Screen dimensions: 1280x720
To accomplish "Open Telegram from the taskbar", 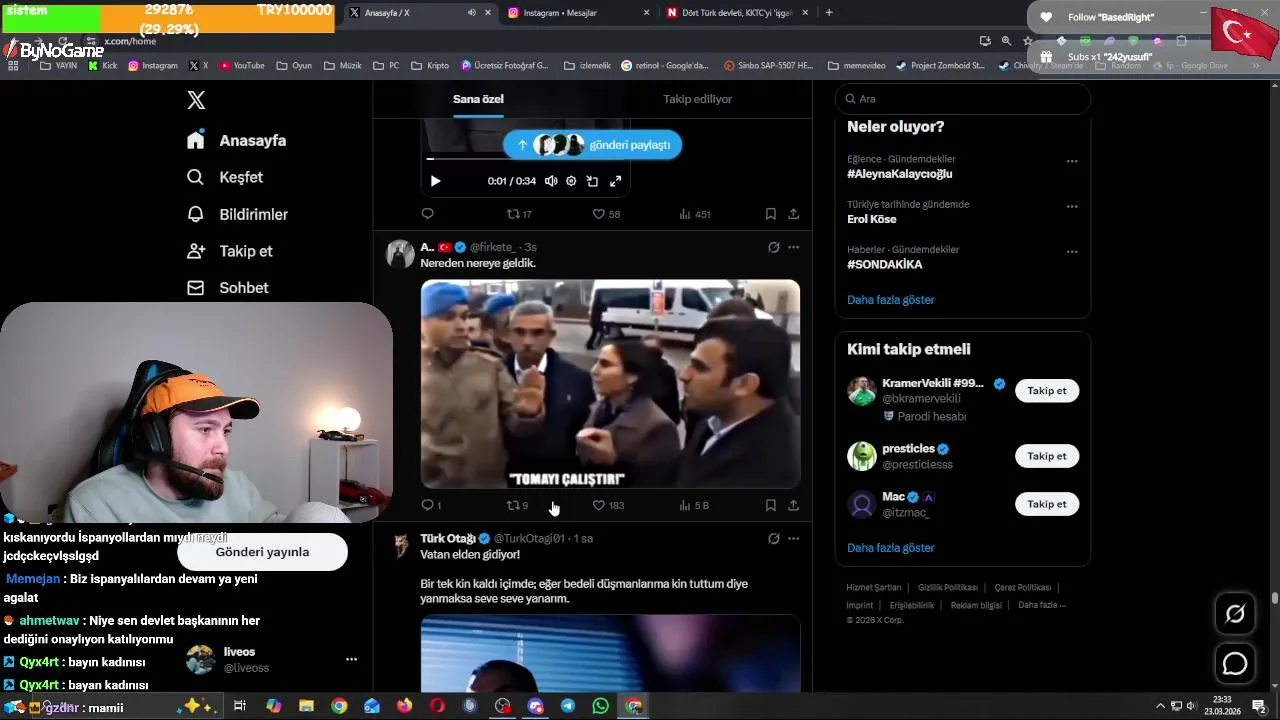I will pos(567,706).
